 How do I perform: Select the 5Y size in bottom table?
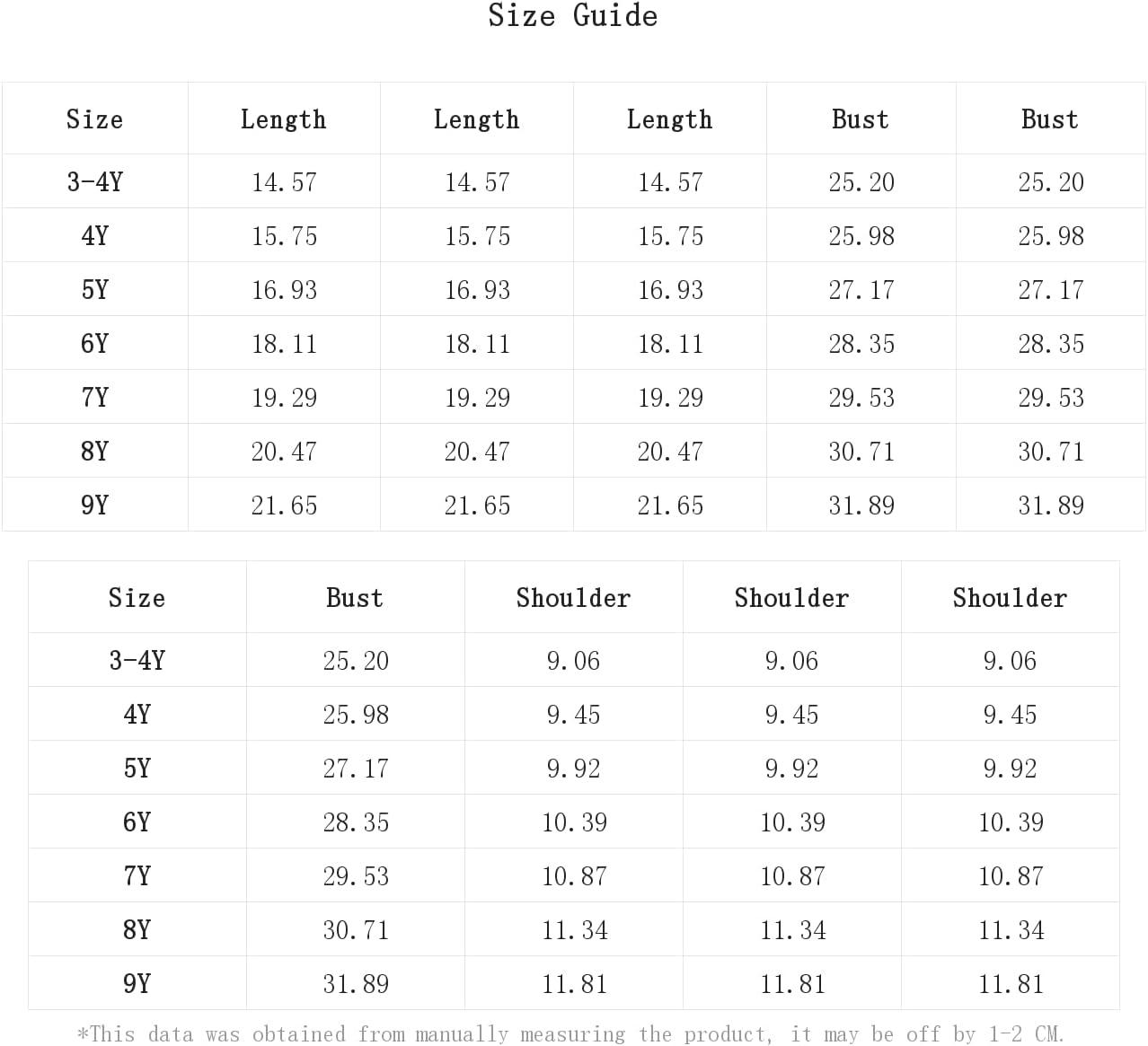pos(137,768)
